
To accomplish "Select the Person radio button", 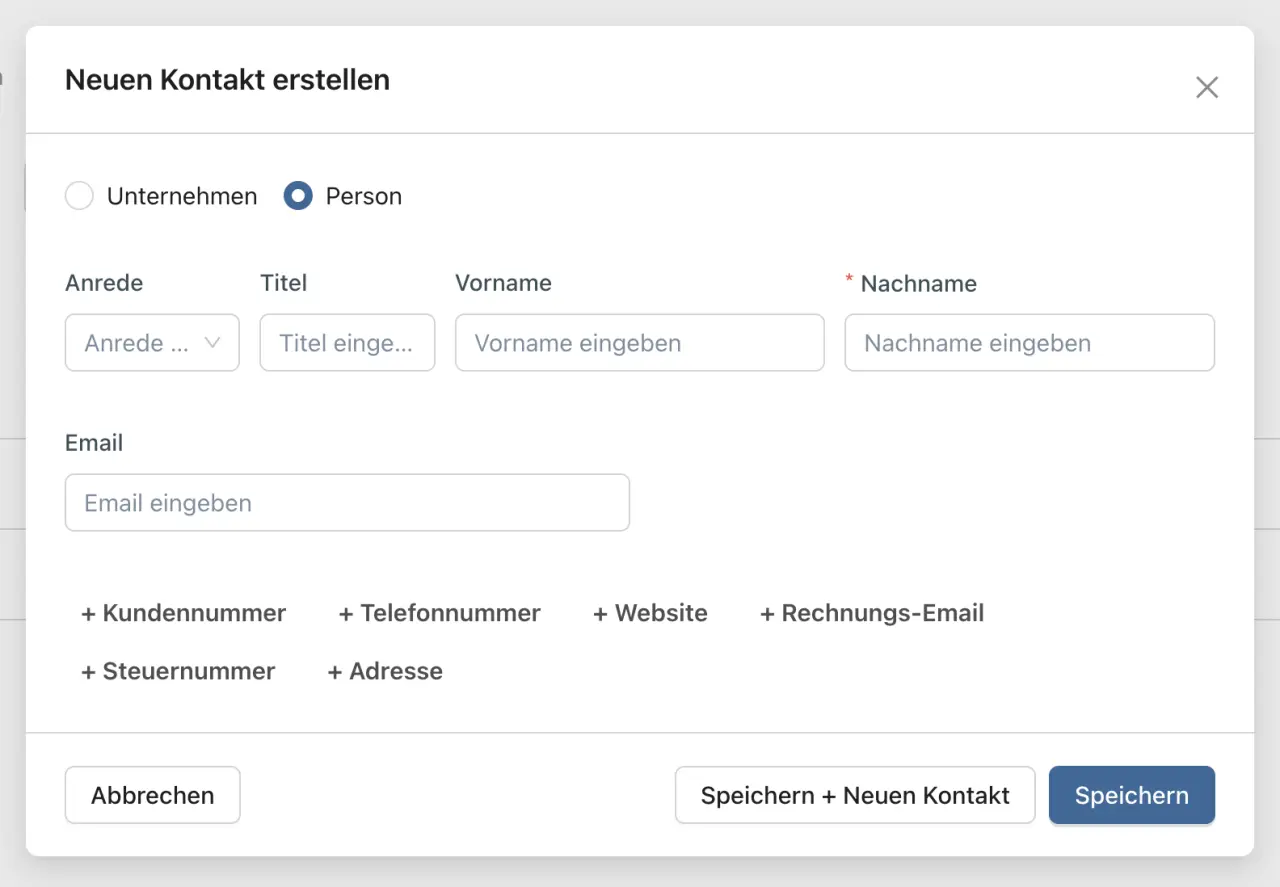I will coord(298,196).
